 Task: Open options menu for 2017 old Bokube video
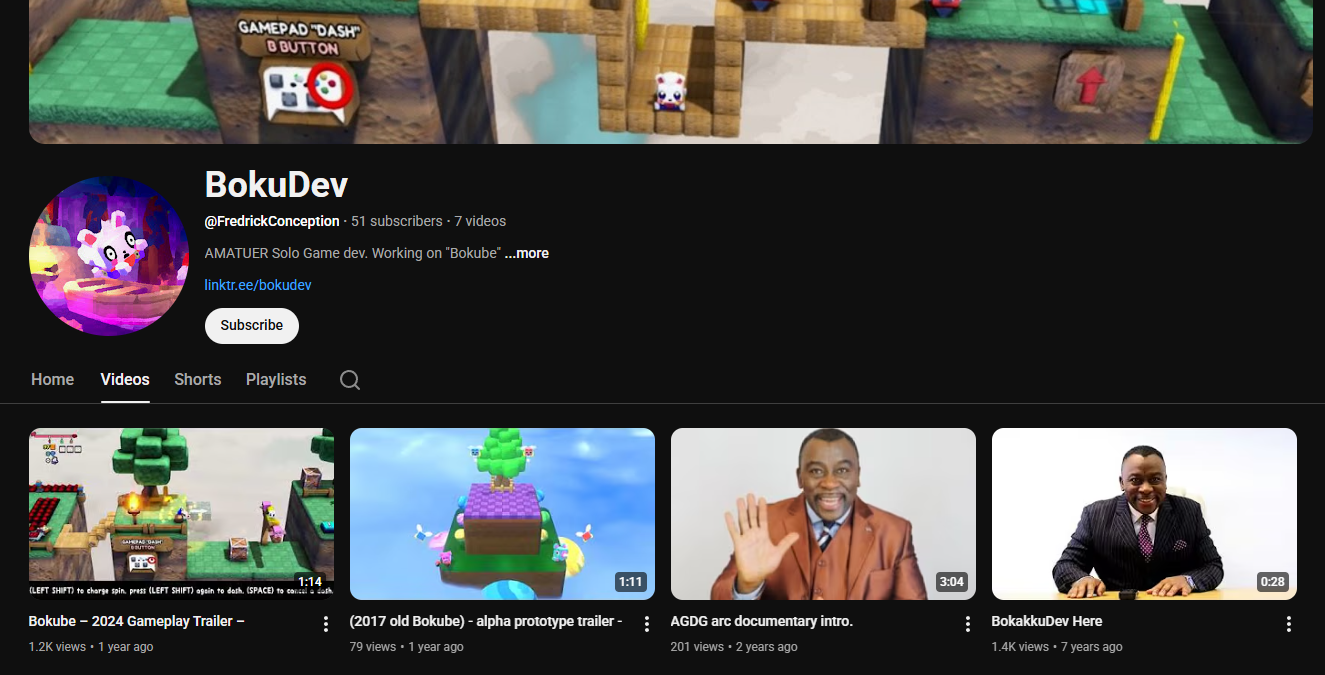click(x=647, y=624)
